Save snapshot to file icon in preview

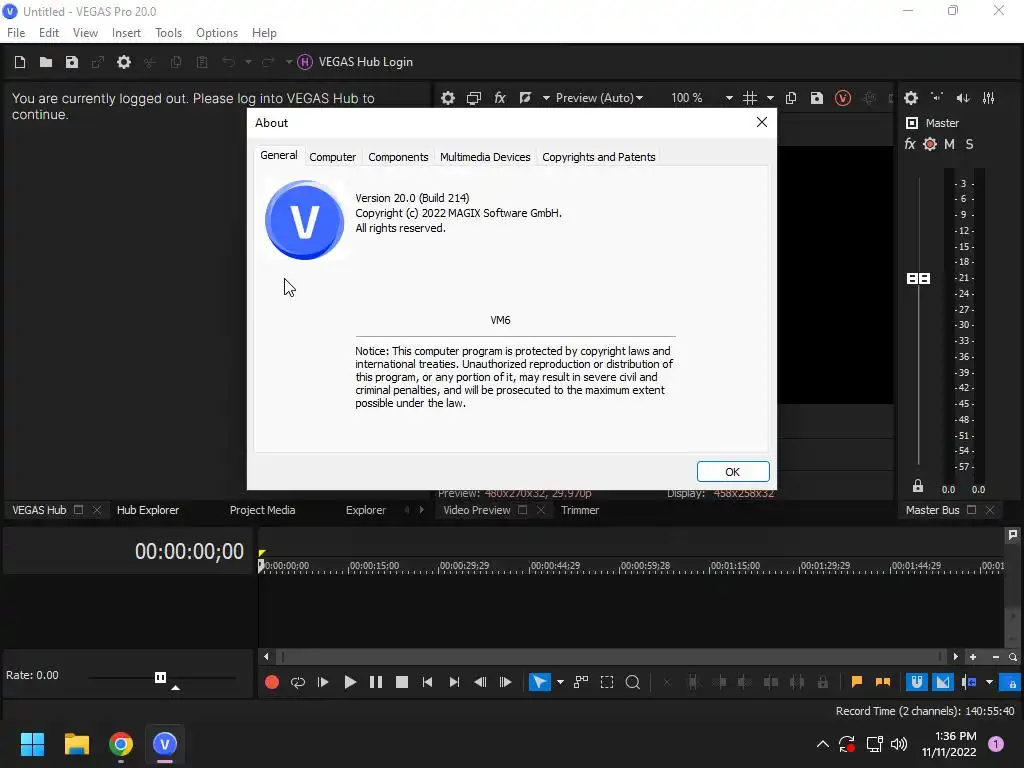816,98
